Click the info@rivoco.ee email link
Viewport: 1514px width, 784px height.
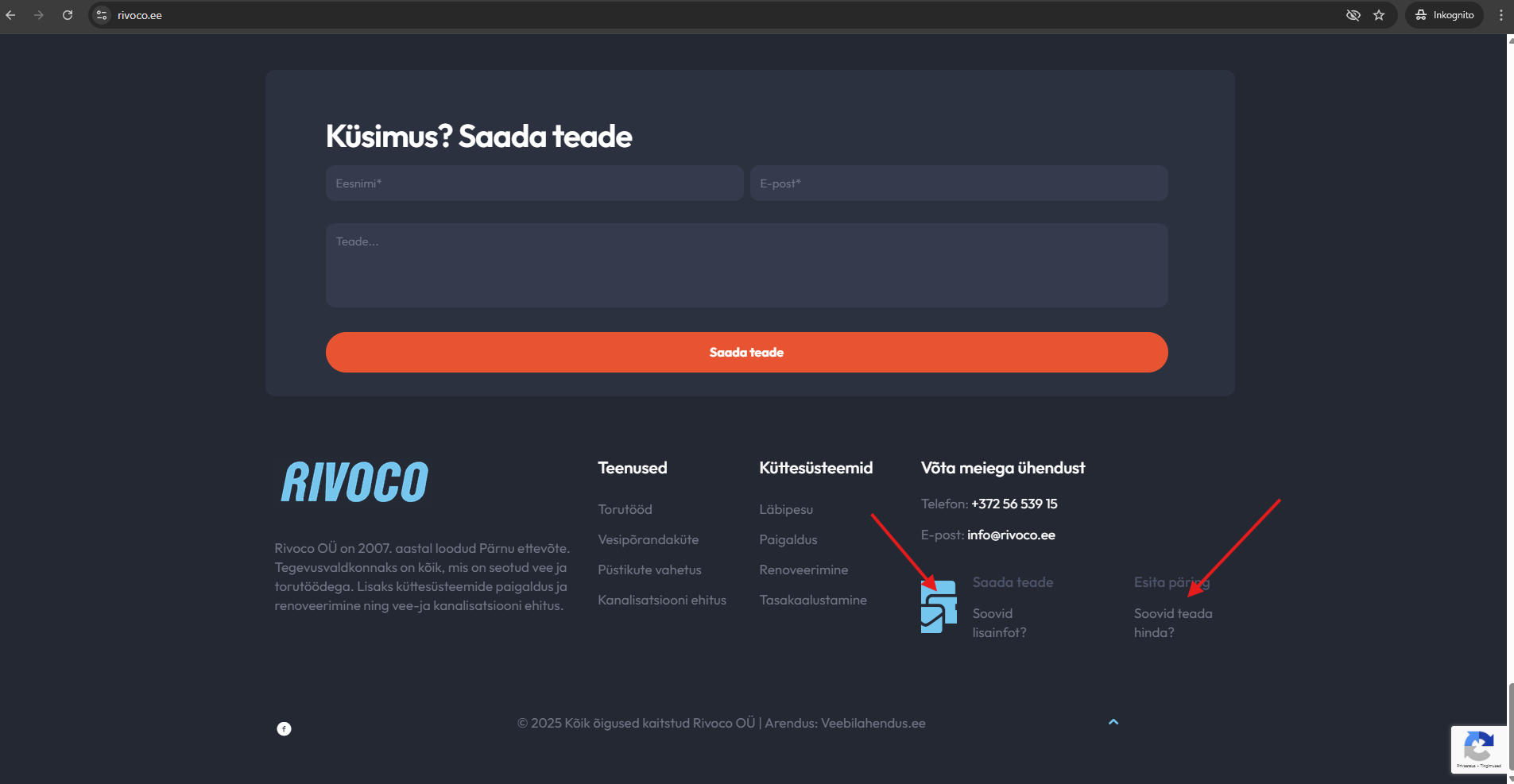click(1011, 535)
